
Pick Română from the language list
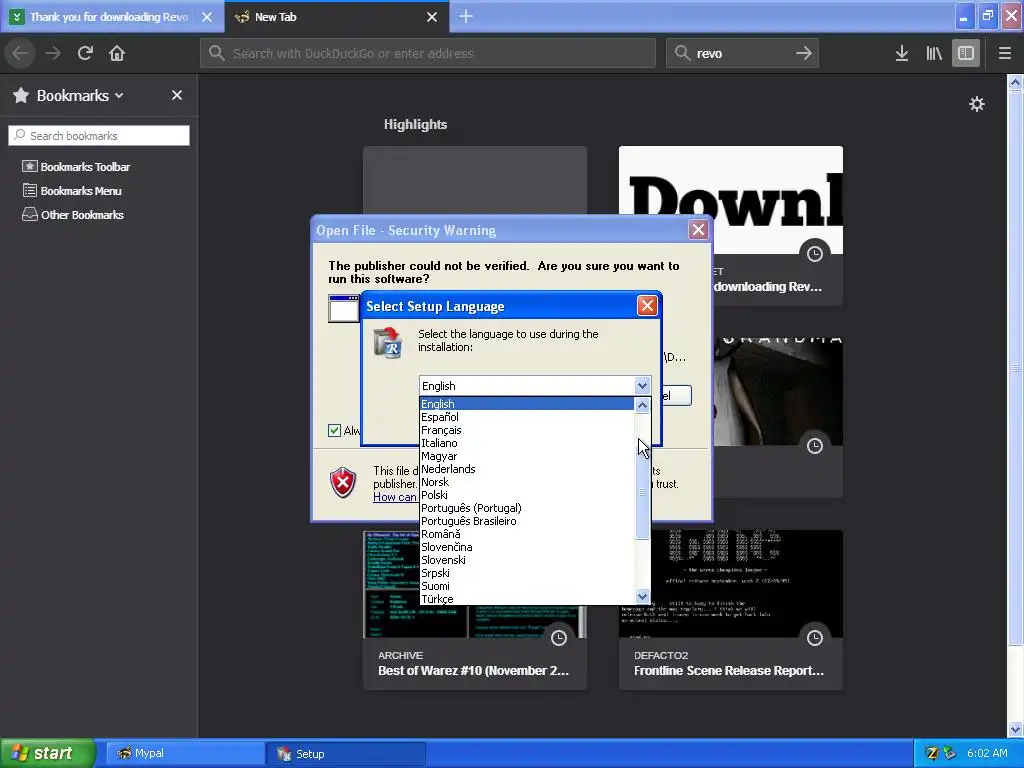coord(526,534)
